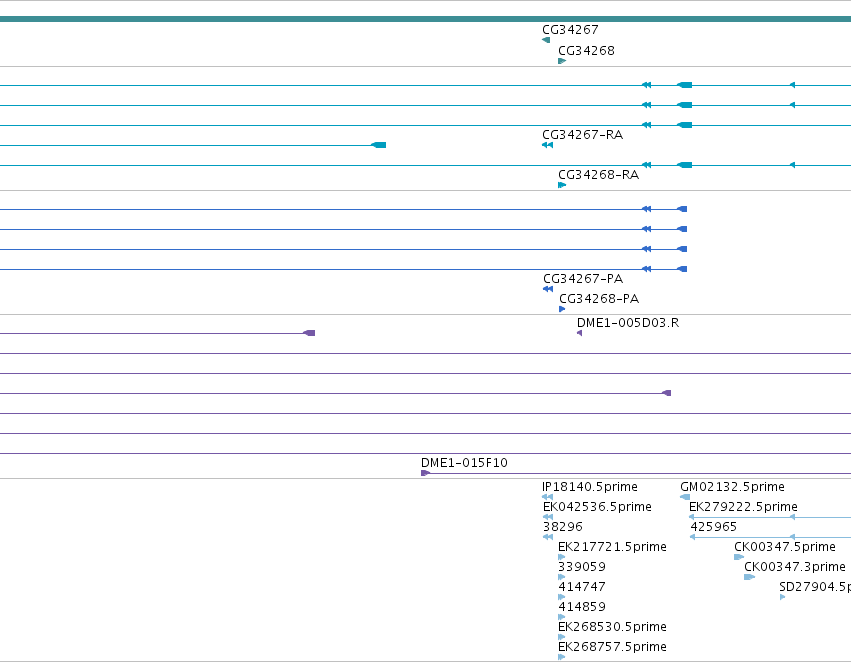
Task: Select the 414747 feature label
Action: tap(582, 587)
